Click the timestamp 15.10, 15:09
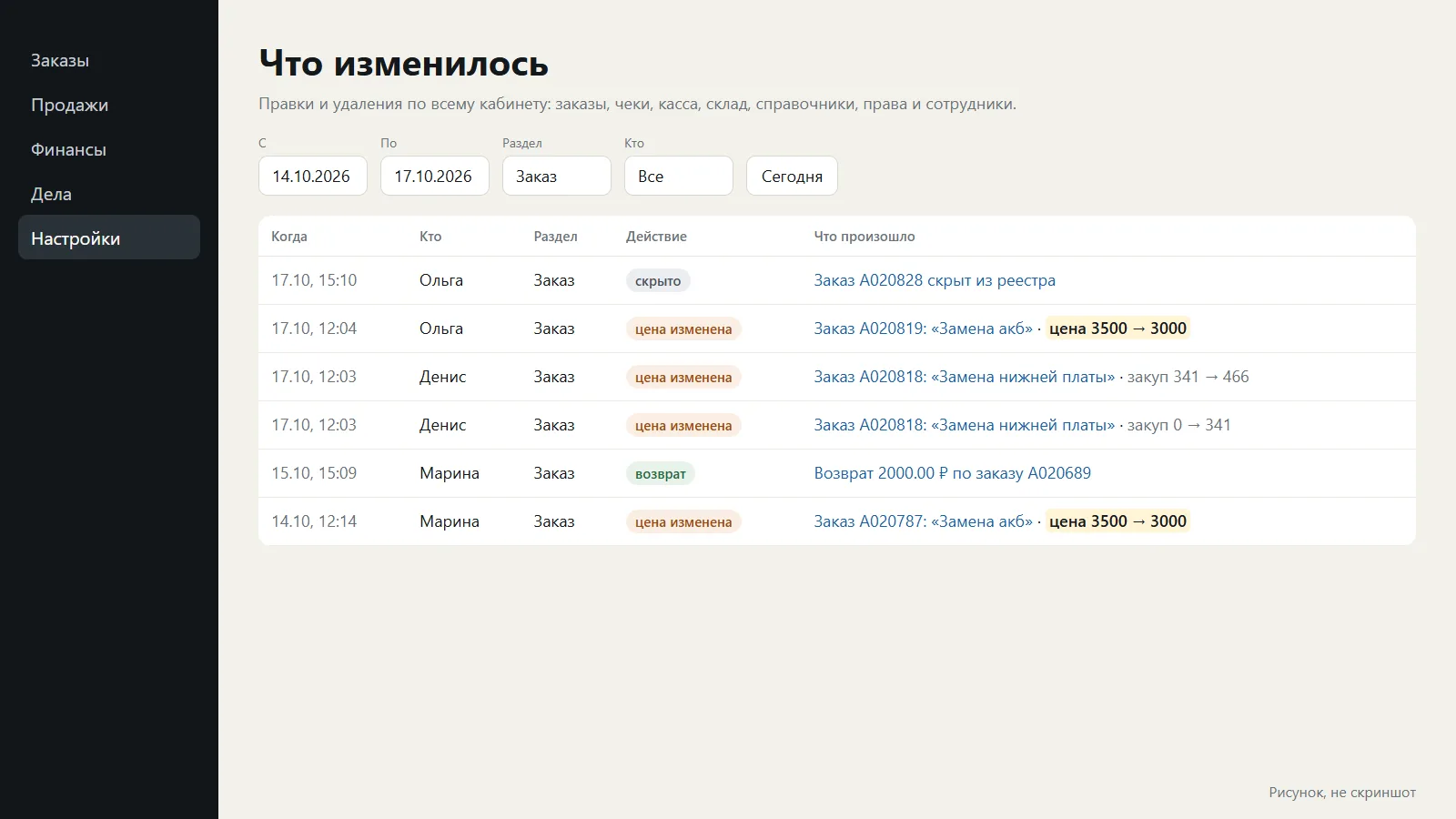The height and width of the screenshot is (819, 1456). pyautogui.click(x=314, y=473)
